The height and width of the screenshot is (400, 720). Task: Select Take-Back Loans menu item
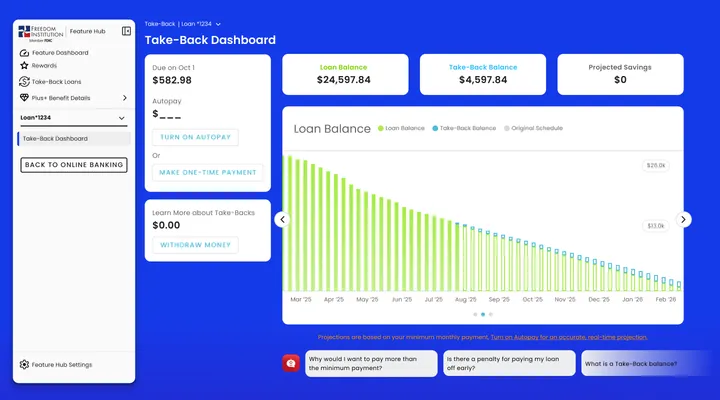(56, 82)
